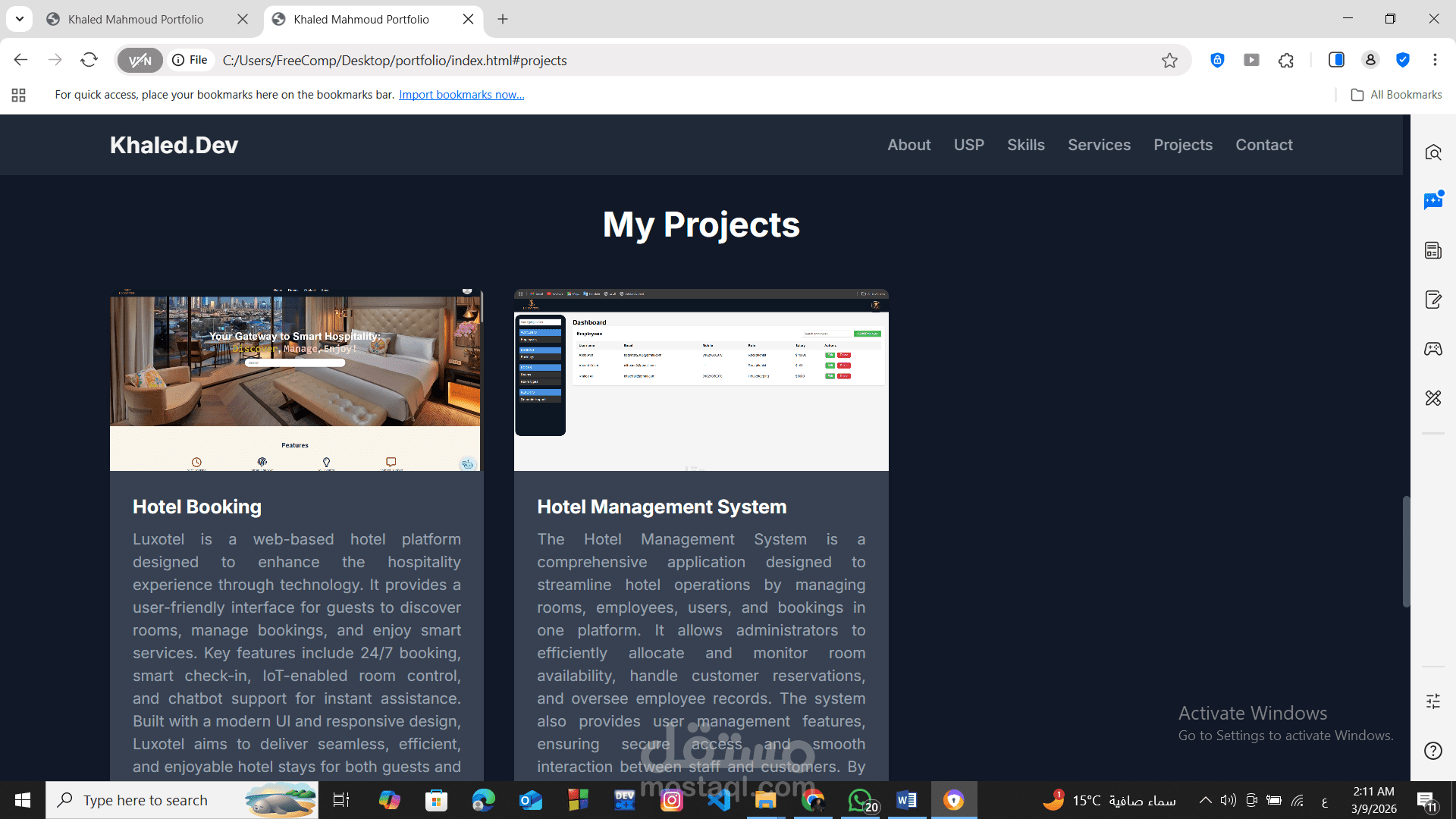Viewport: 1456px width, 819px height.
Task: Expand the system tray hidden icons chevron
Action: (x=1205, y=800)
